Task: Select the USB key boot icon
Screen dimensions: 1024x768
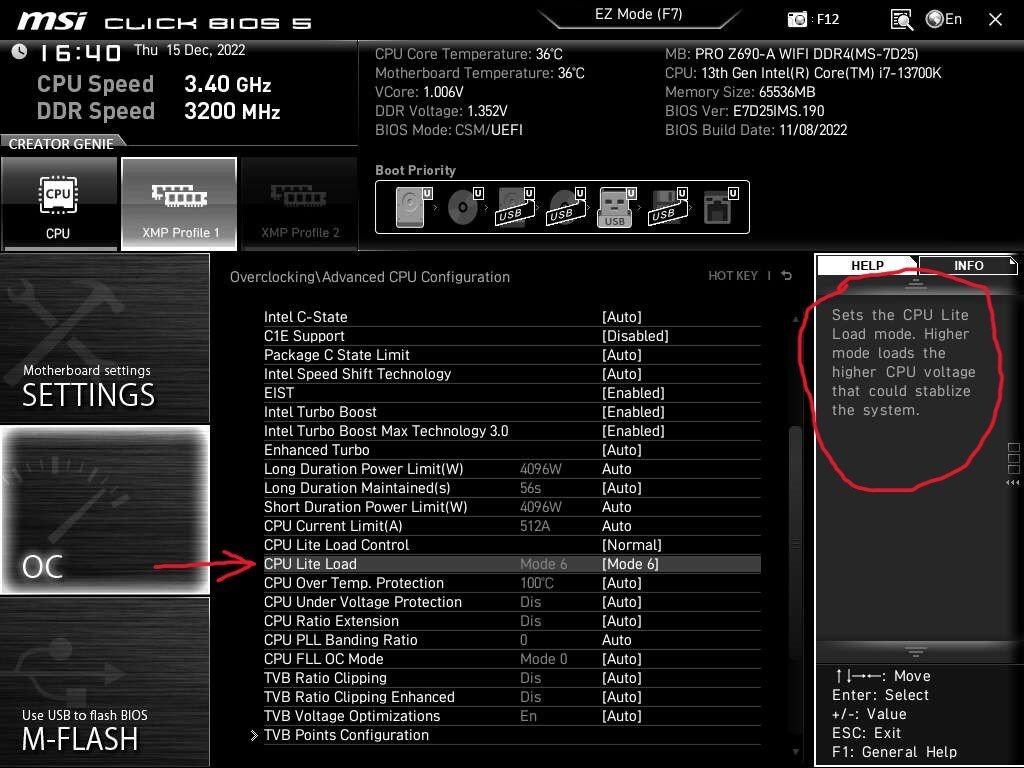Action: [x=616, y=208]
